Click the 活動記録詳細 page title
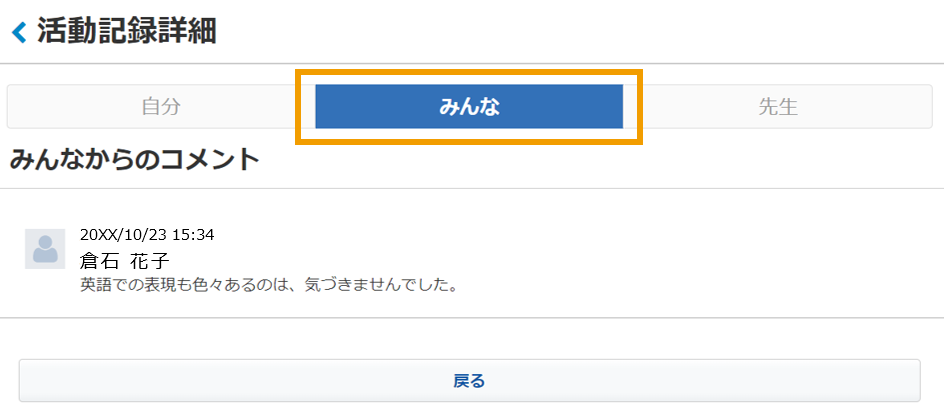The height and width of the screenshot is (418, 944). click(x=126, y=31)
